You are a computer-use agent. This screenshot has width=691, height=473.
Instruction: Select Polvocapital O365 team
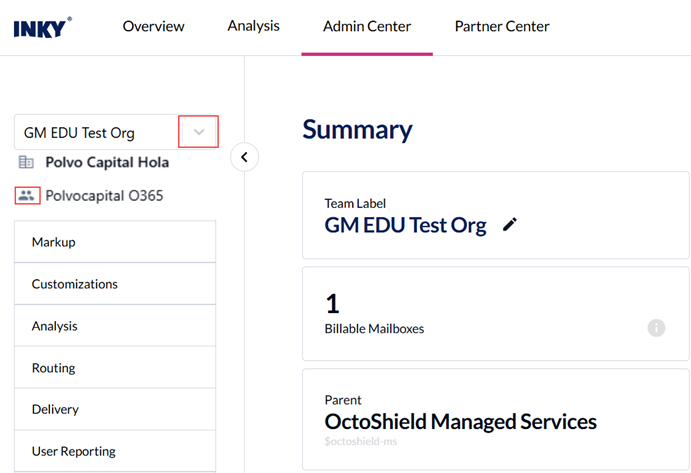tap(104, 196)
